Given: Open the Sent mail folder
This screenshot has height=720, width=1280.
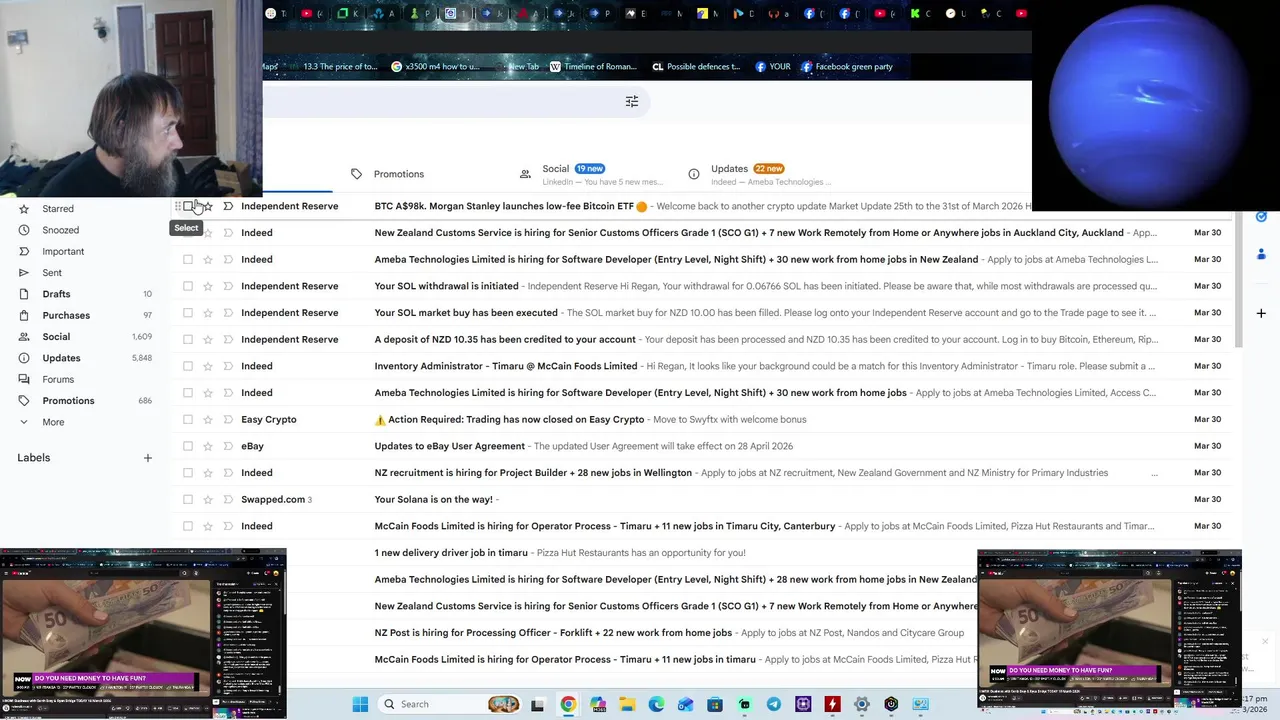Looking at the screenshot, I should tap(52, 273).
